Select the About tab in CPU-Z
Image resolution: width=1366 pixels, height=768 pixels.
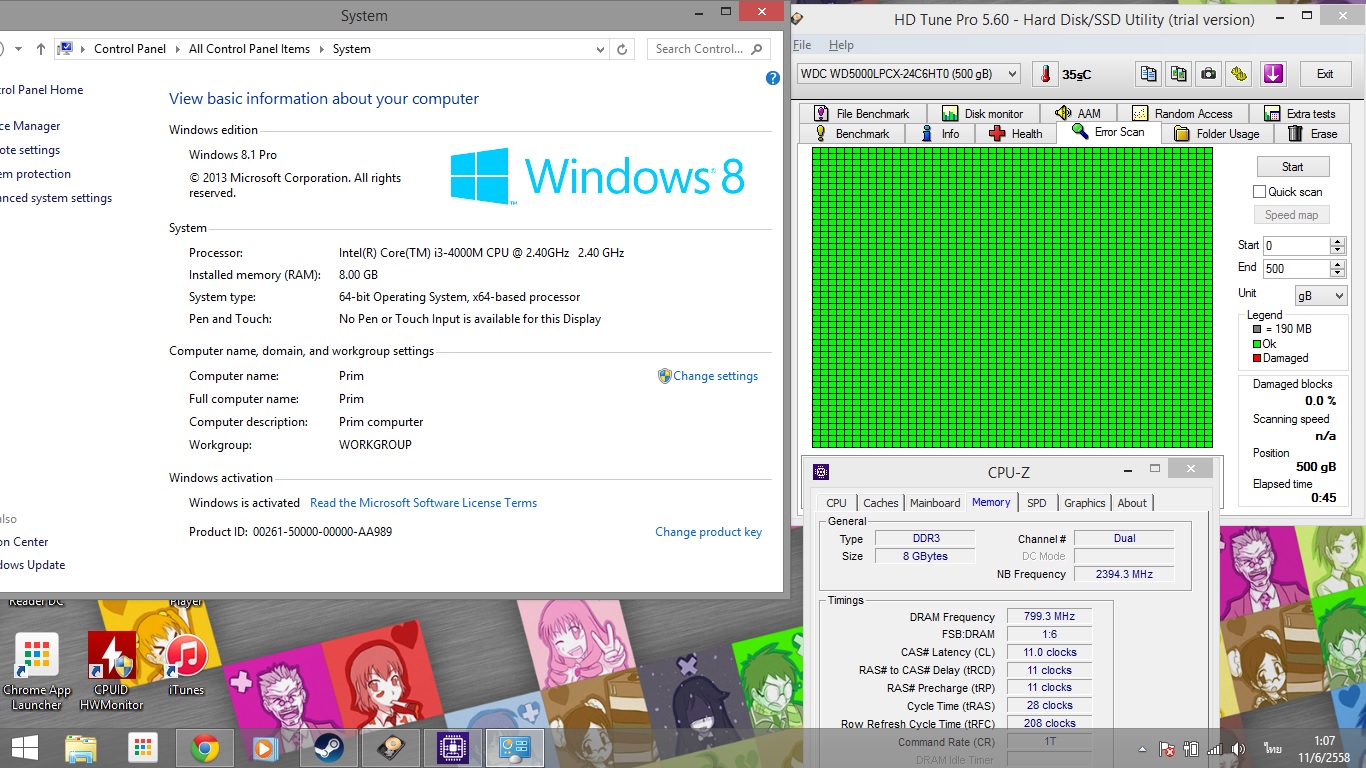point(1133,503)
